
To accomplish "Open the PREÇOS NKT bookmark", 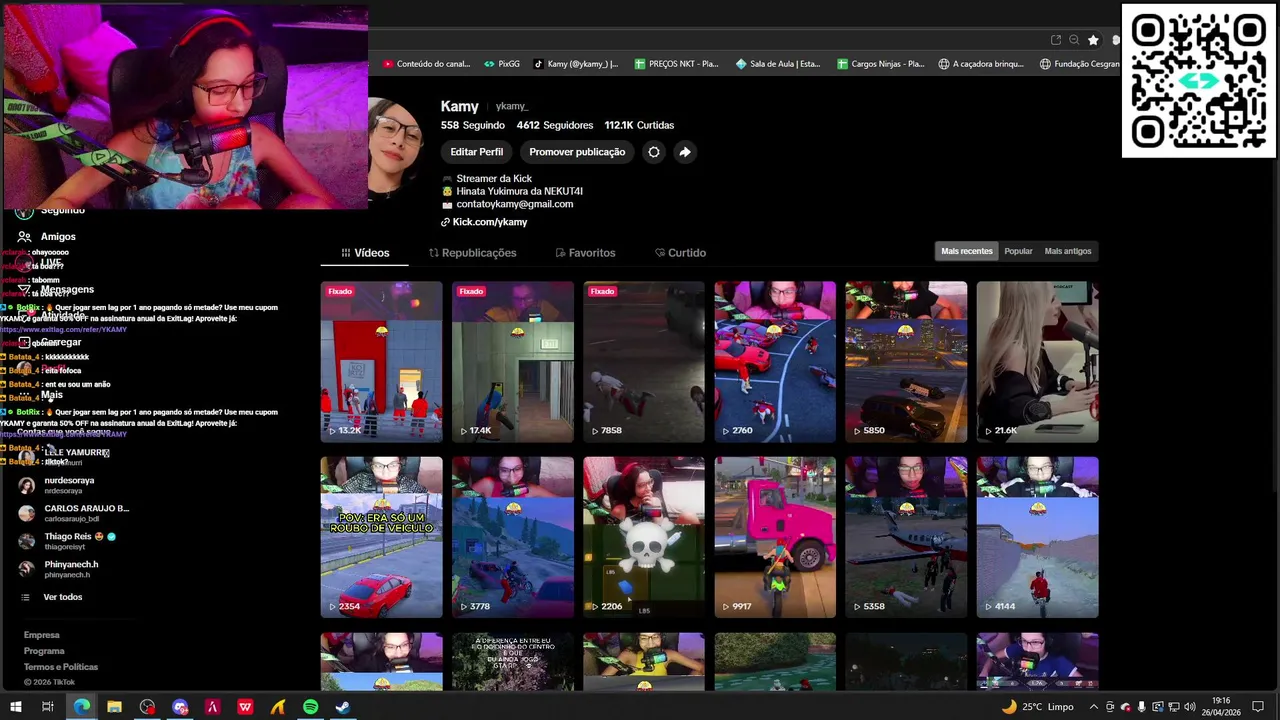I will (677, 64).
